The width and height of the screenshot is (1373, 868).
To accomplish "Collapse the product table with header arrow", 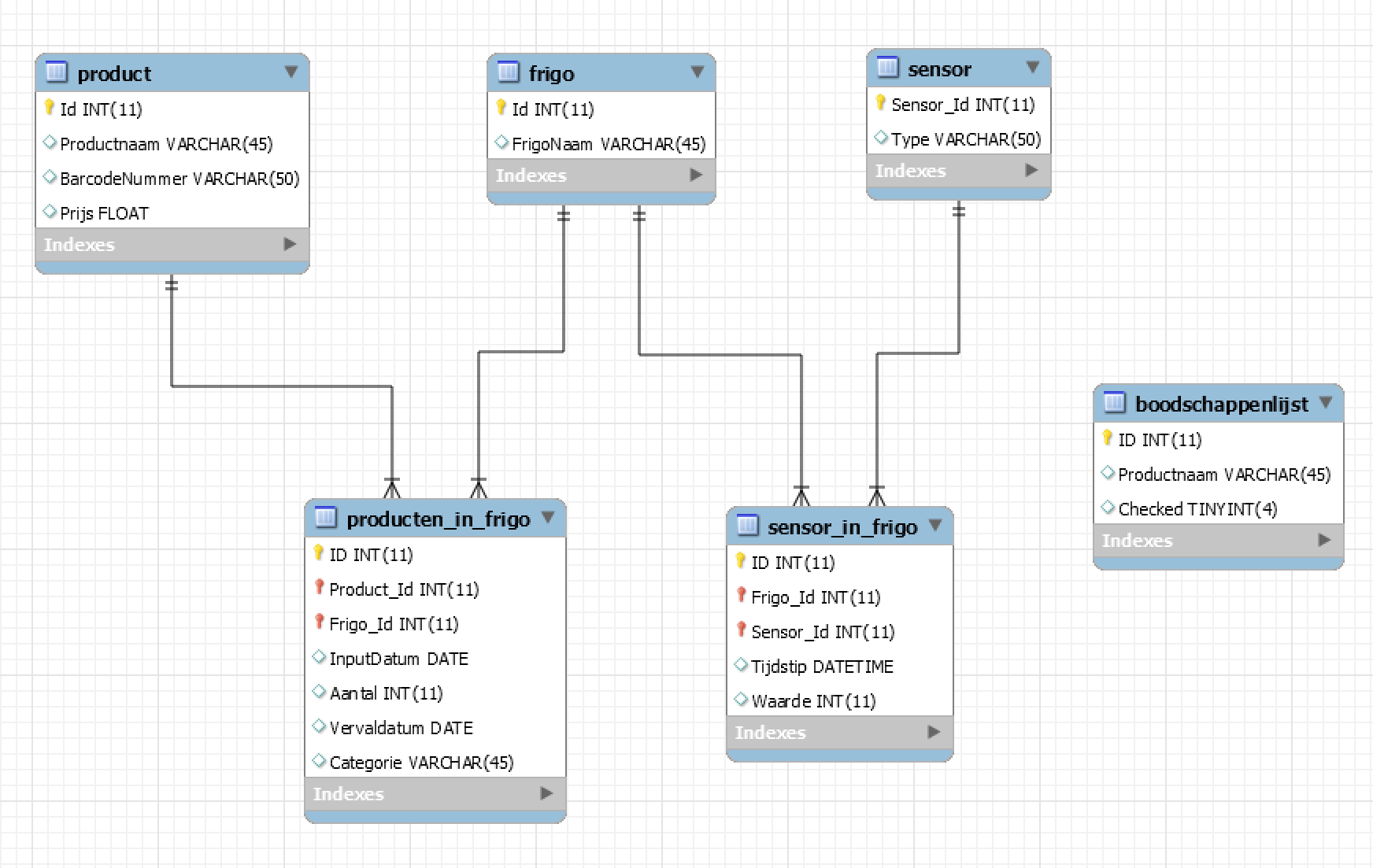I will coord(291,72).
